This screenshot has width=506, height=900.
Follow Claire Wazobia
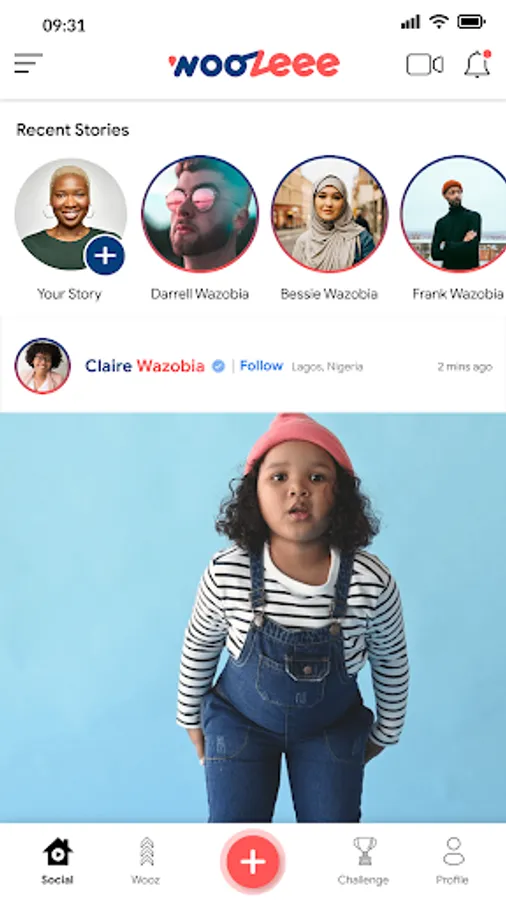tap(261, 366)
